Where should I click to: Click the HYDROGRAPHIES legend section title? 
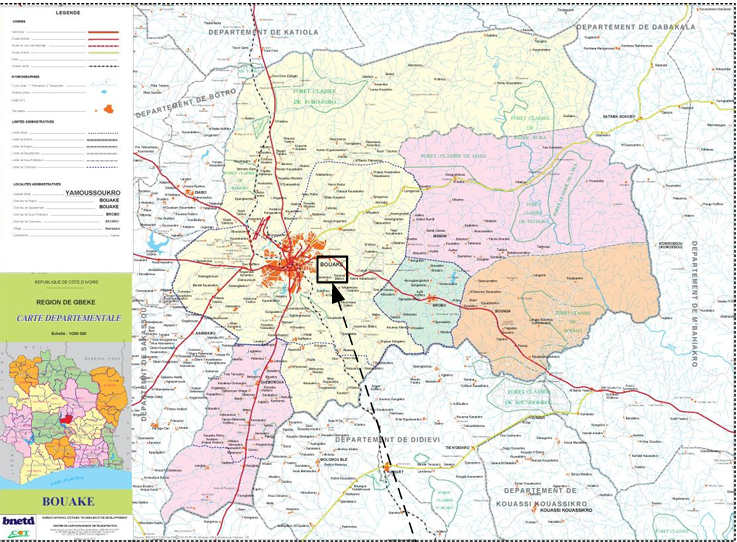pos(25,76)
